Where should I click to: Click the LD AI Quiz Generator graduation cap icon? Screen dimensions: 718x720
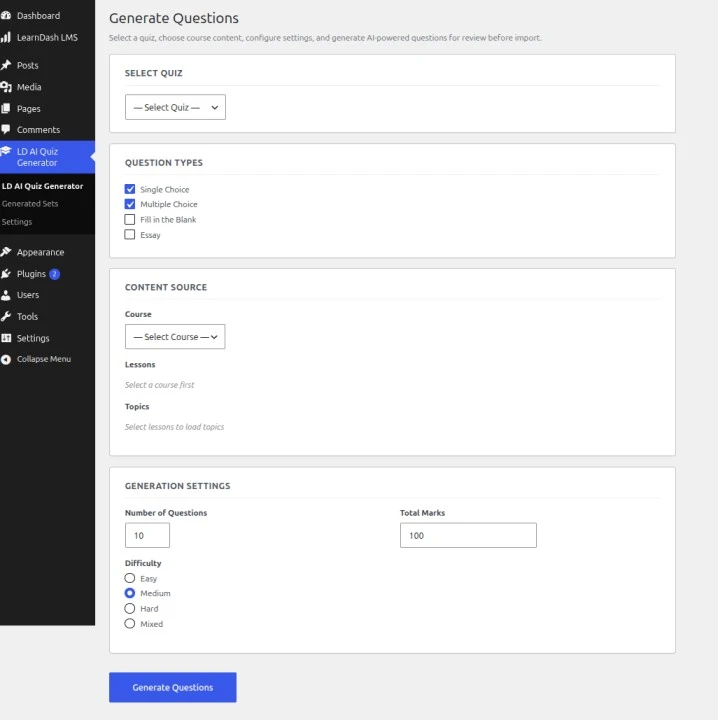coord(6,151)
